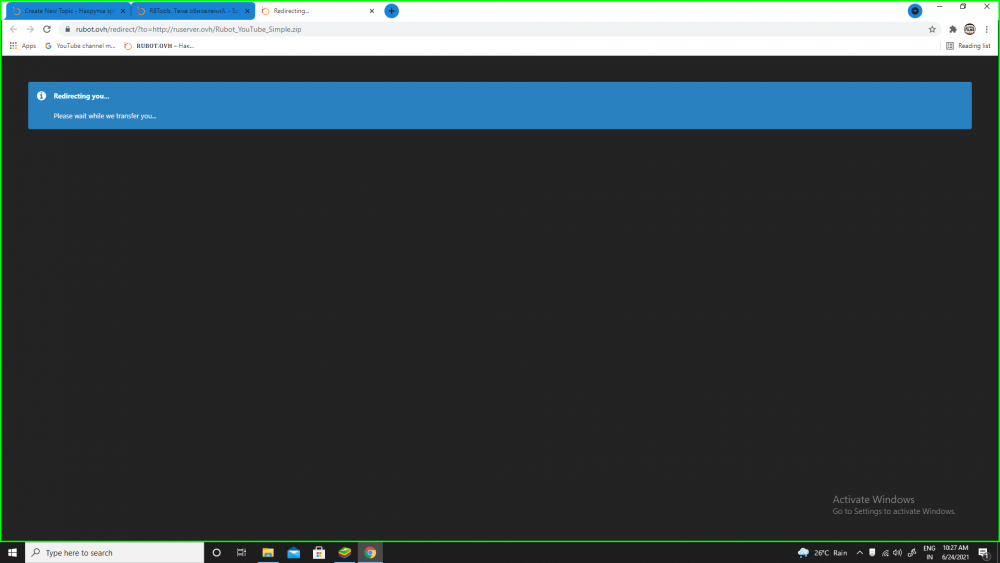Minimize the Chrome window

(x=939, y=6)
